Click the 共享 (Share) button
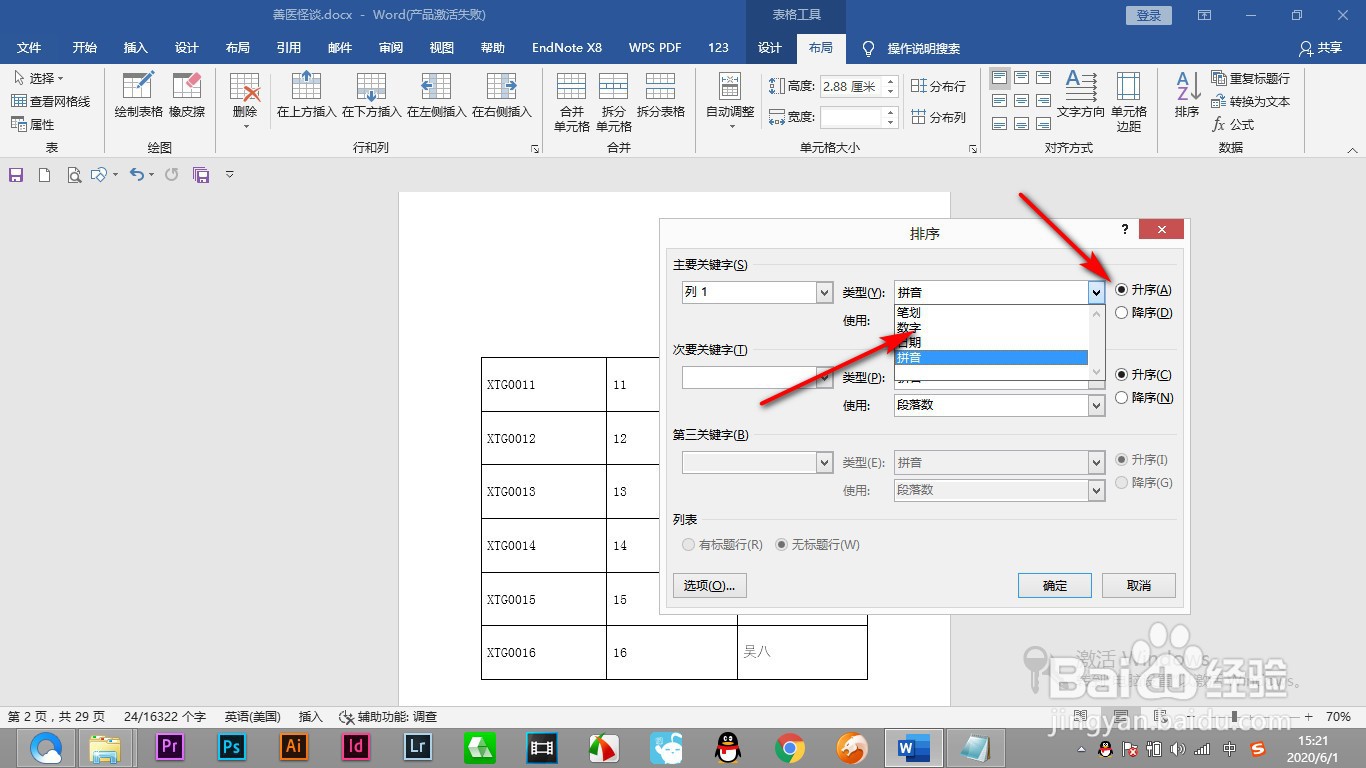This screenshot has width=1366, height=768. point(1320,48)
